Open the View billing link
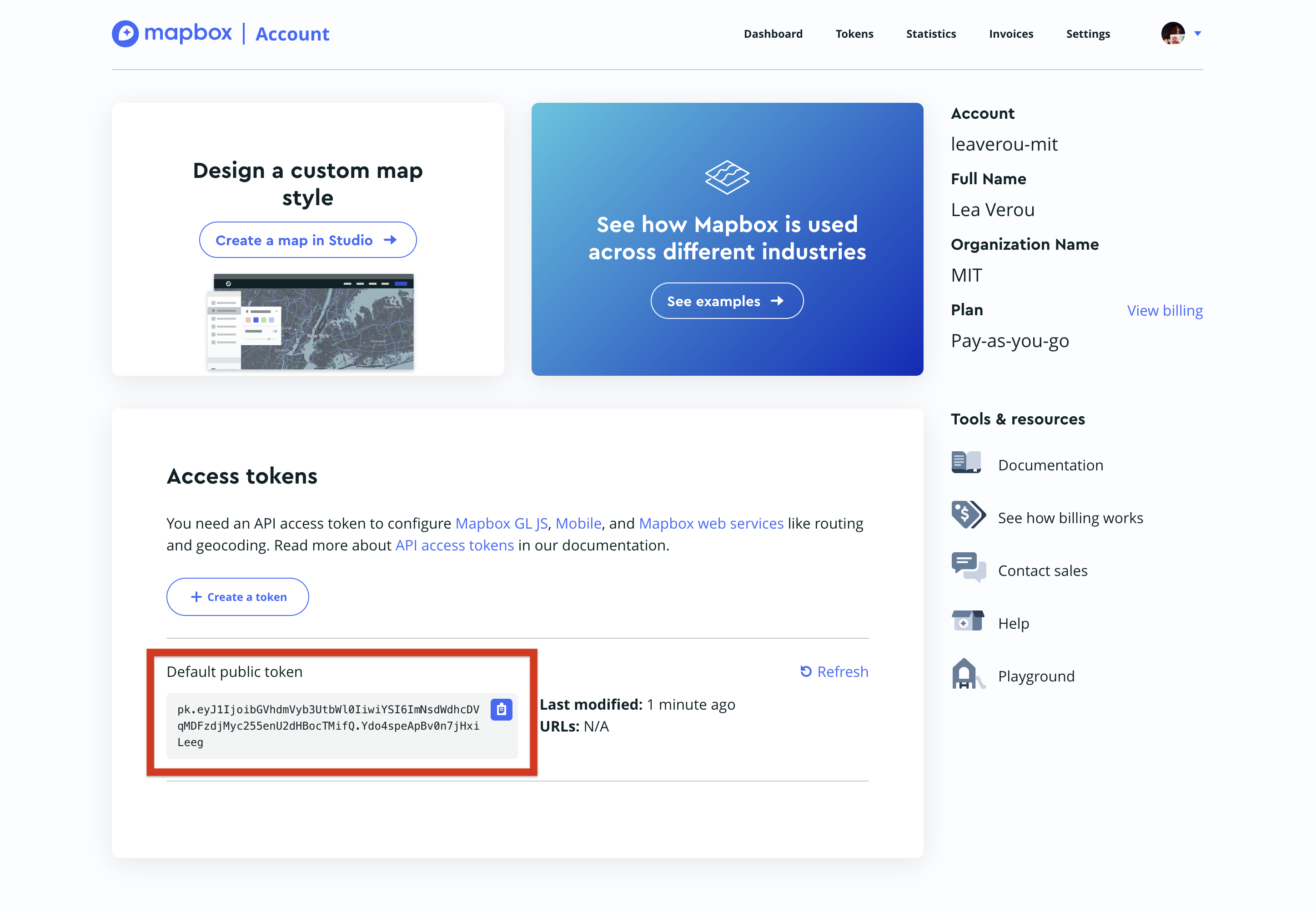 (1165, 310)
